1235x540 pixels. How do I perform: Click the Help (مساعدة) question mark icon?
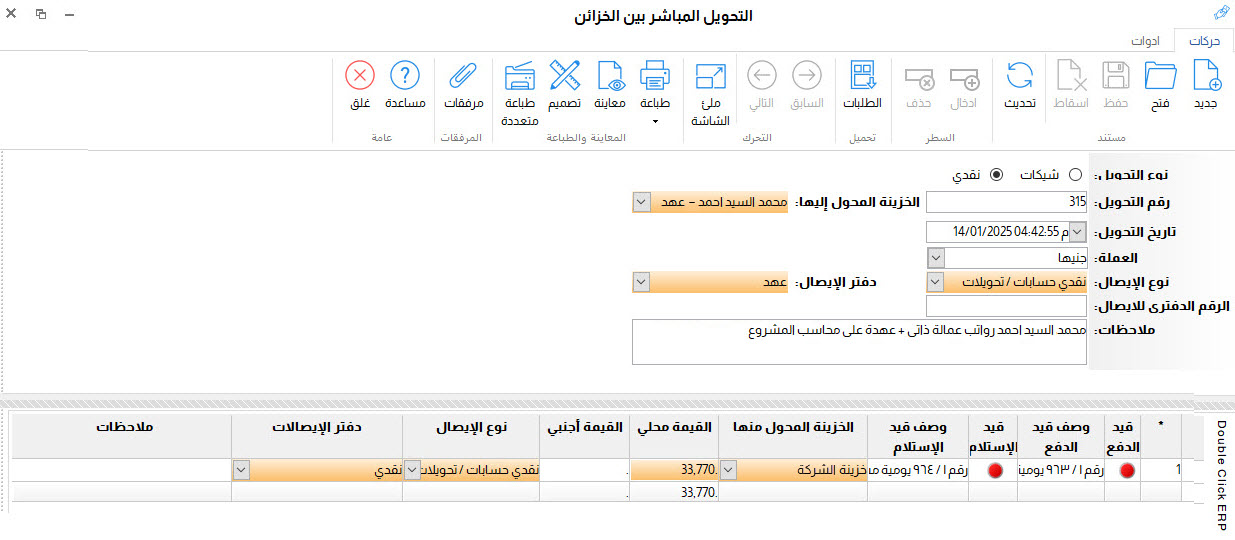tap(405, 84)
